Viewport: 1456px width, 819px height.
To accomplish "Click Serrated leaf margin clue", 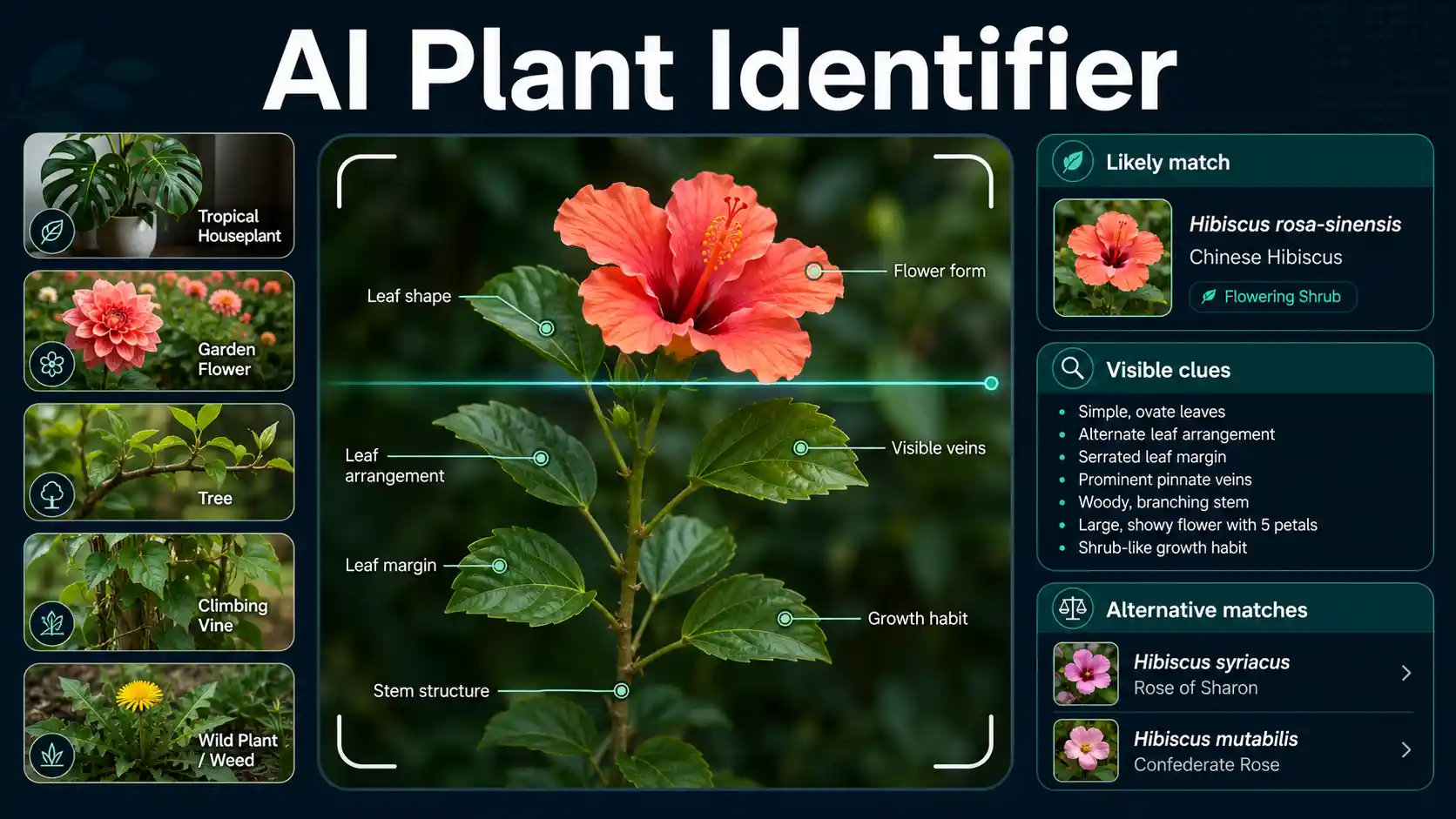I will [1151, 457].
